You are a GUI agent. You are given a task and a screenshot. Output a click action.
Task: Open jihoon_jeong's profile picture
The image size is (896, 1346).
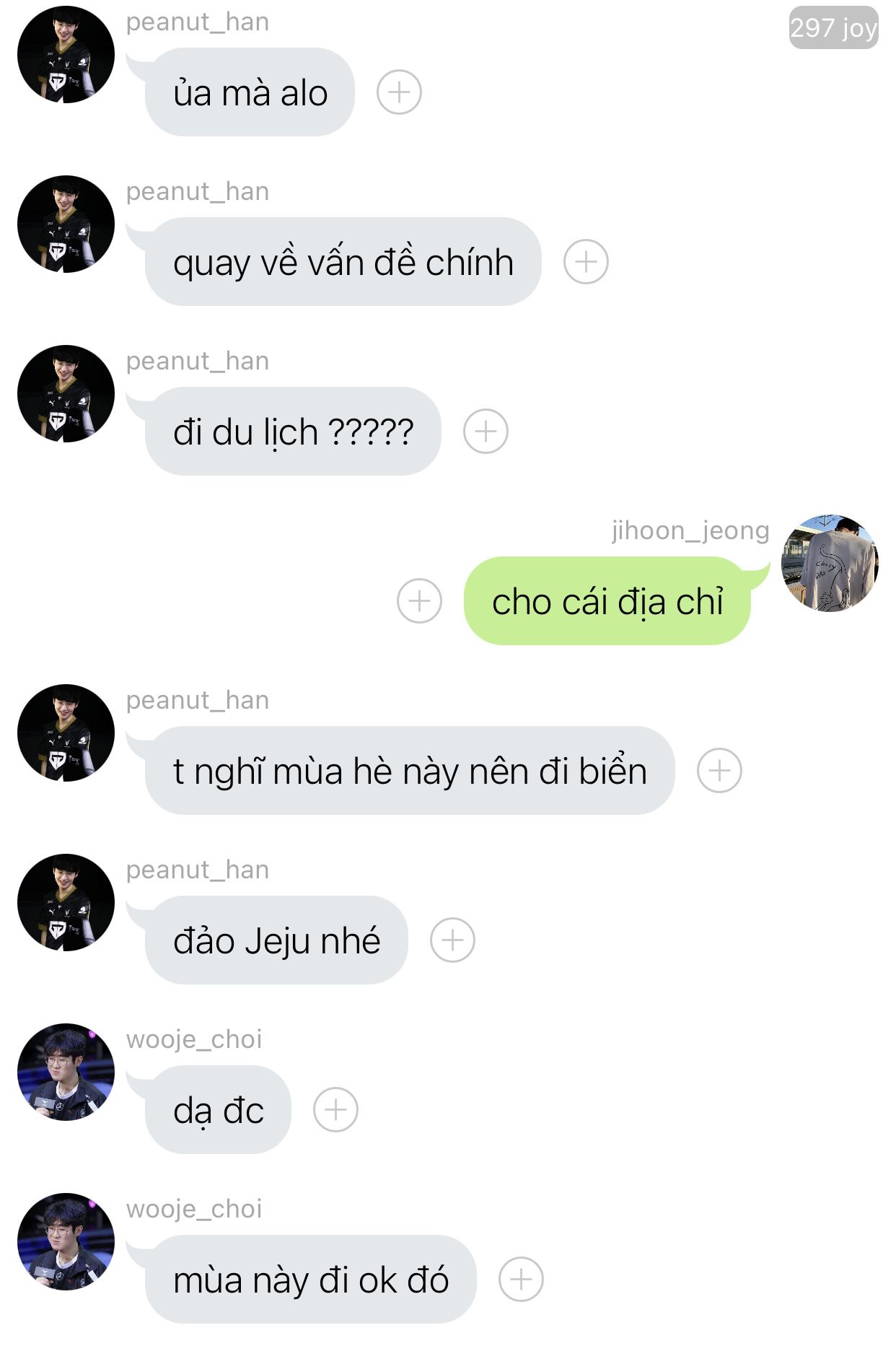830,563
